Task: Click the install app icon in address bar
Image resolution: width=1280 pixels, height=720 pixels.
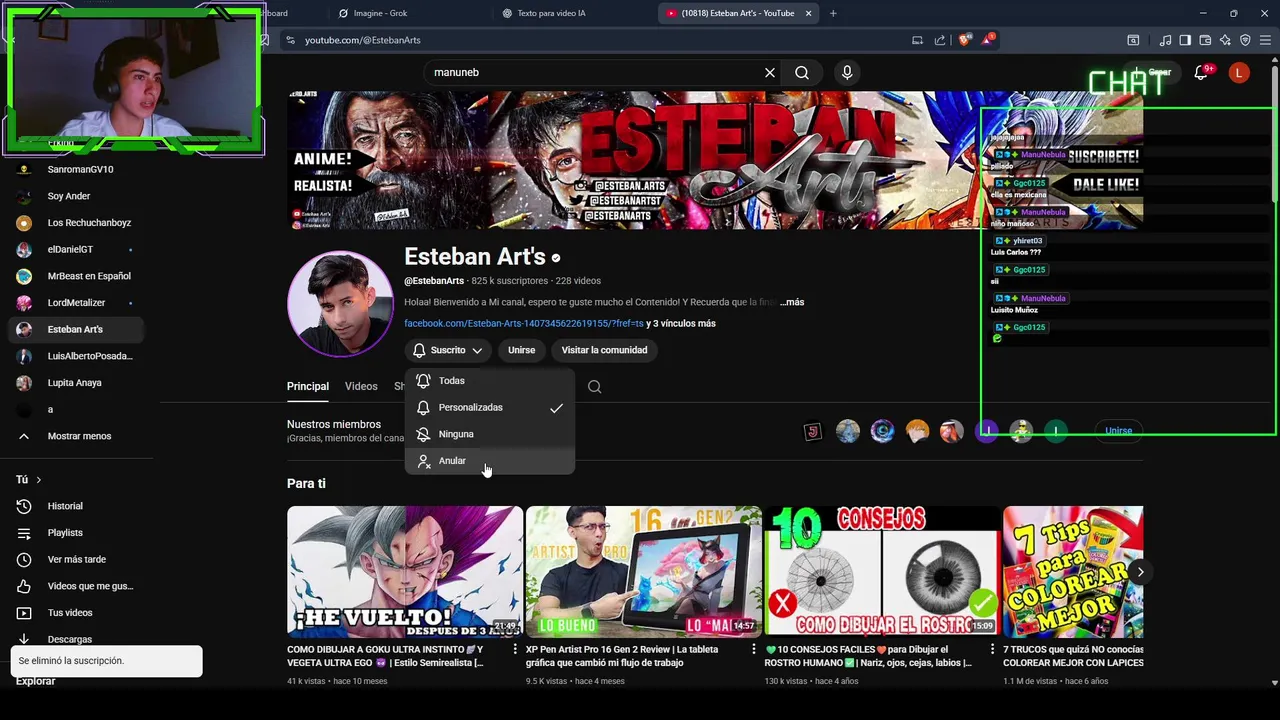Action: [x=917, y=40]
